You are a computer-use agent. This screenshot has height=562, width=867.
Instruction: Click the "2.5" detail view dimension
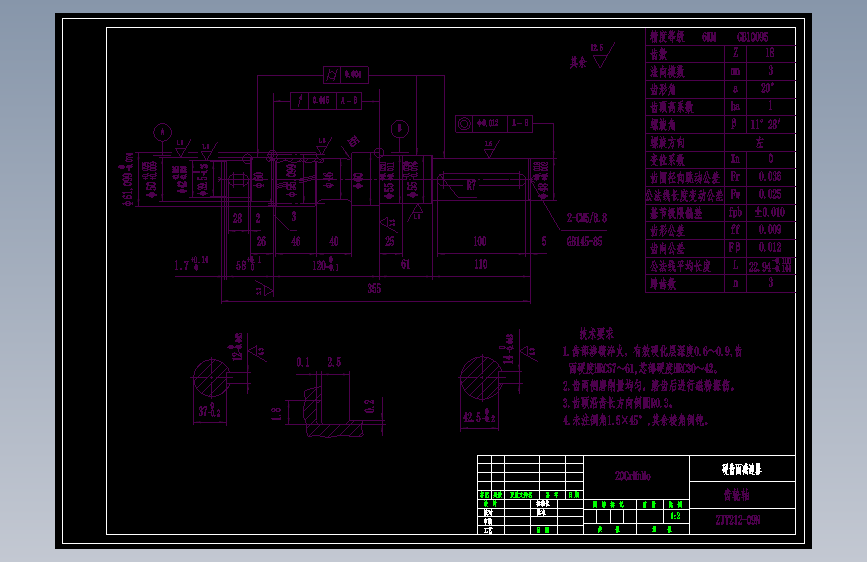pyautogui.click(x=334, y=362)
